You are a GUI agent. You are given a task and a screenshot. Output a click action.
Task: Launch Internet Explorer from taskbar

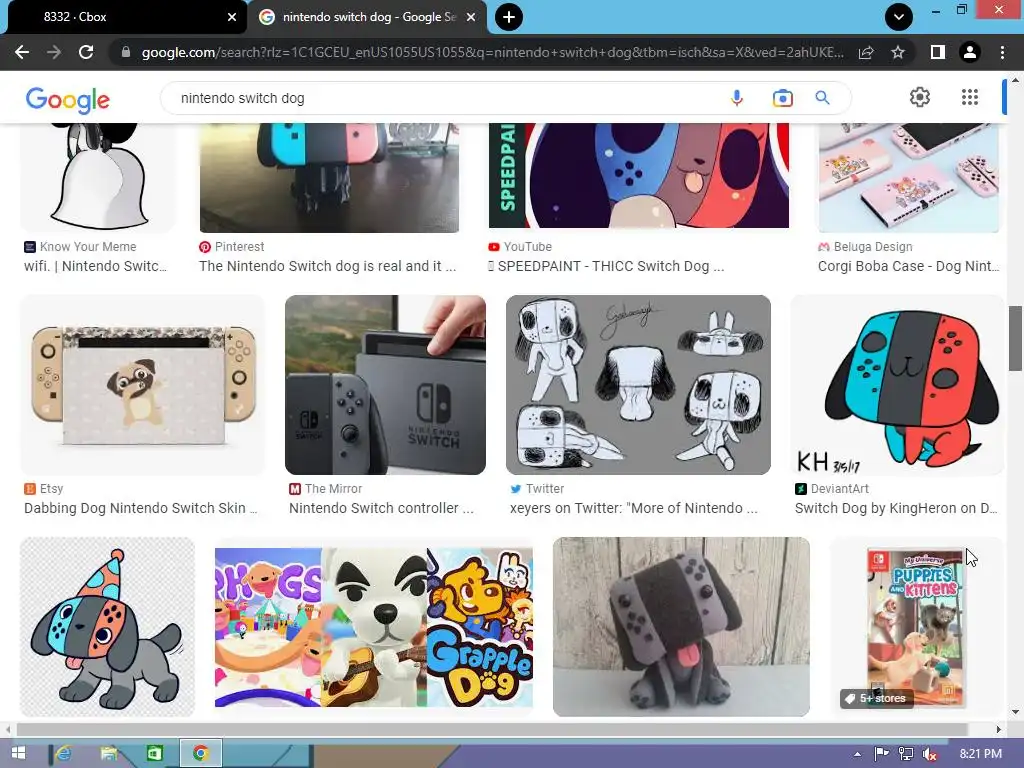click(x=63, y=753)
